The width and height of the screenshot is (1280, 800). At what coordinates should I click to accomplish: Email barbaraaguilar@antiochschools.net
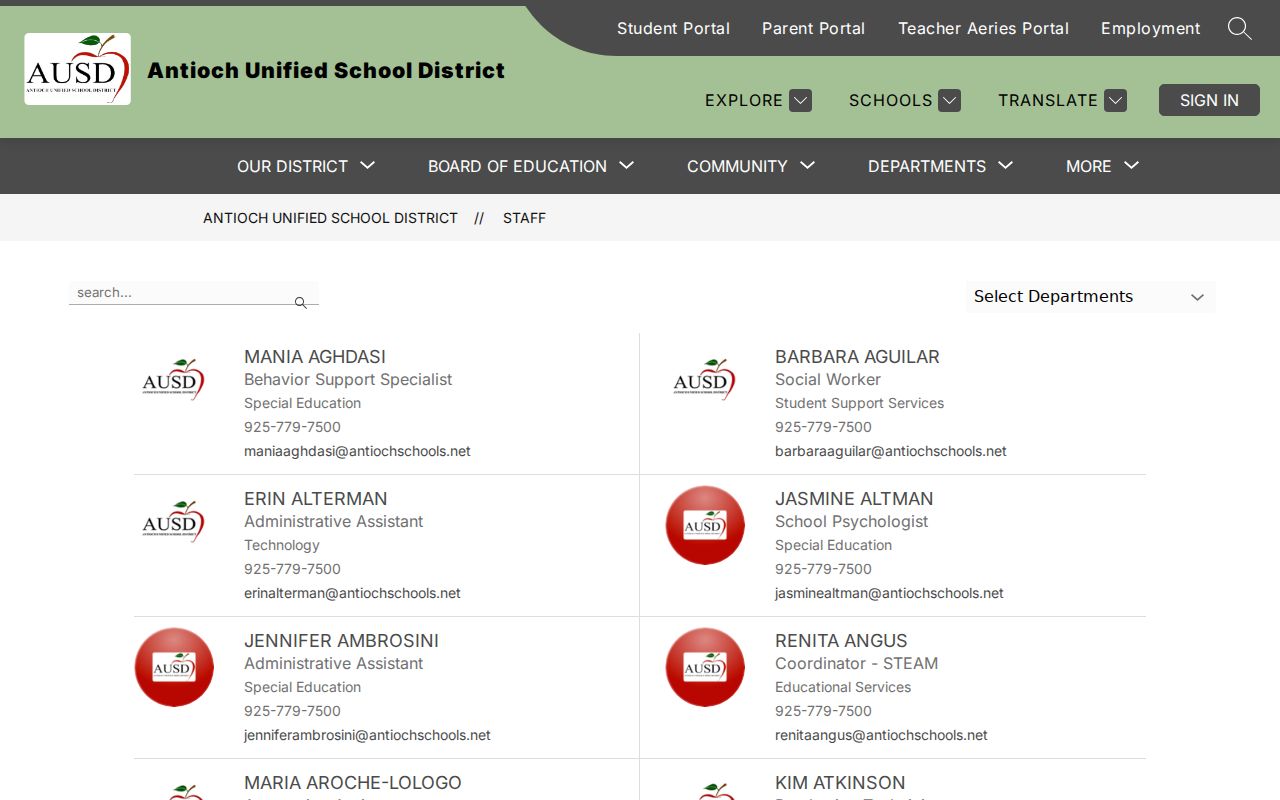tap(890, 451)
